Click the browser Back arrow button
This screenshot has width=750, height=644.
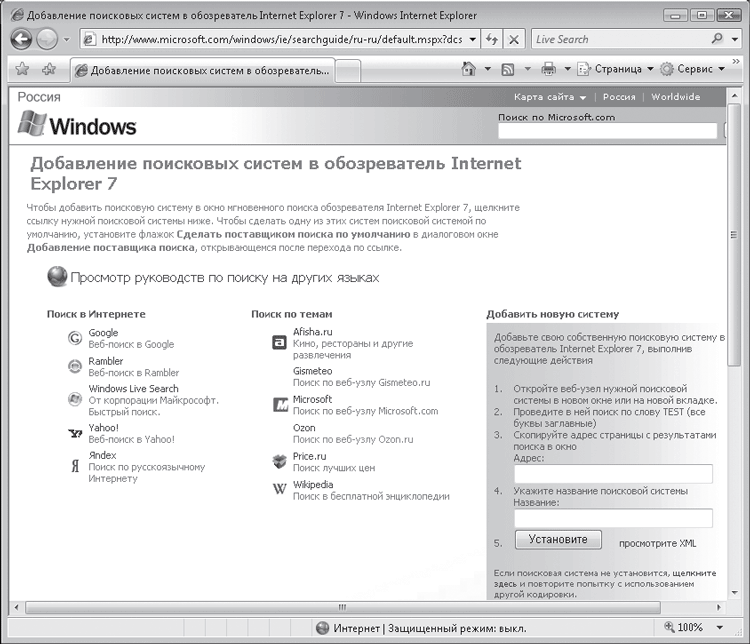coord(22,39)
